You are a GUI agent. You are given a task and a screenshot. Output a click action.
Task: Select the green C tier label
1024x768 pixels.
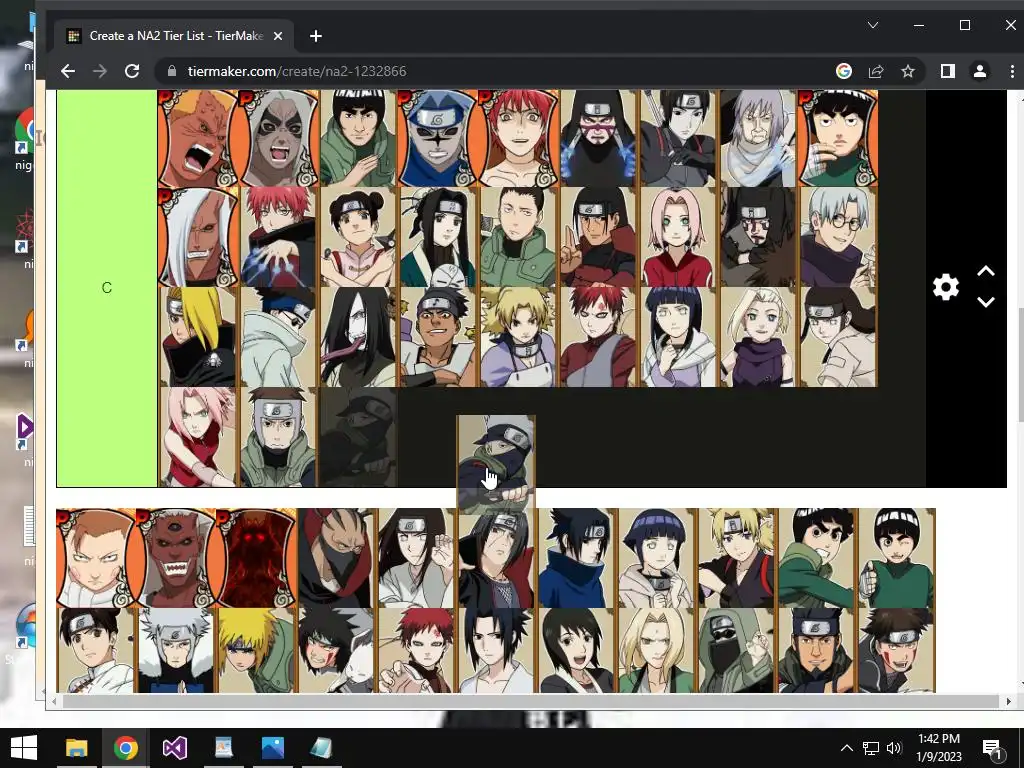[x=107, y=287]
